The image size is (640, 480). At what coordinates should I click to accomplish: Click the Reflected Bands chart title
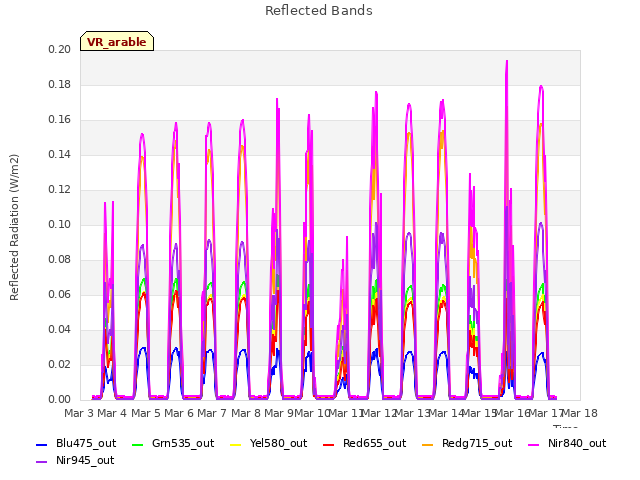coord(319,11)
